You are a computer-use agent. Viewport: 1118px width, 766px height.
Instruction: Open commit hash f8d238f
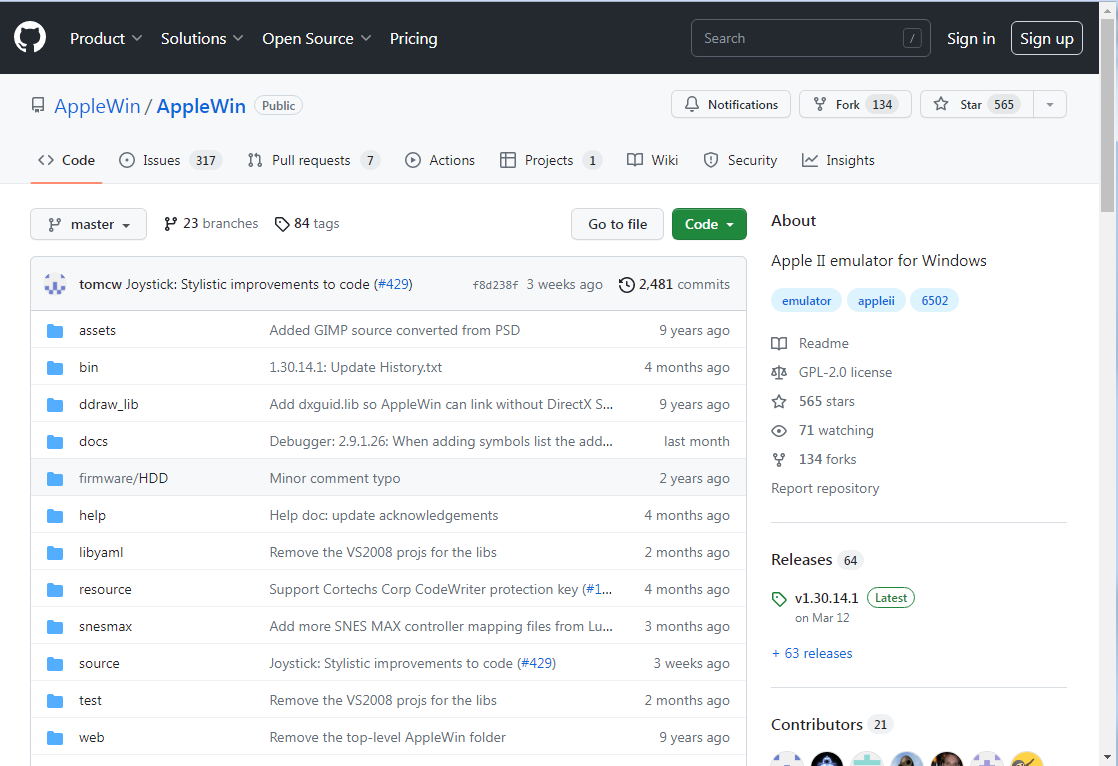click(x=496, y=285)
